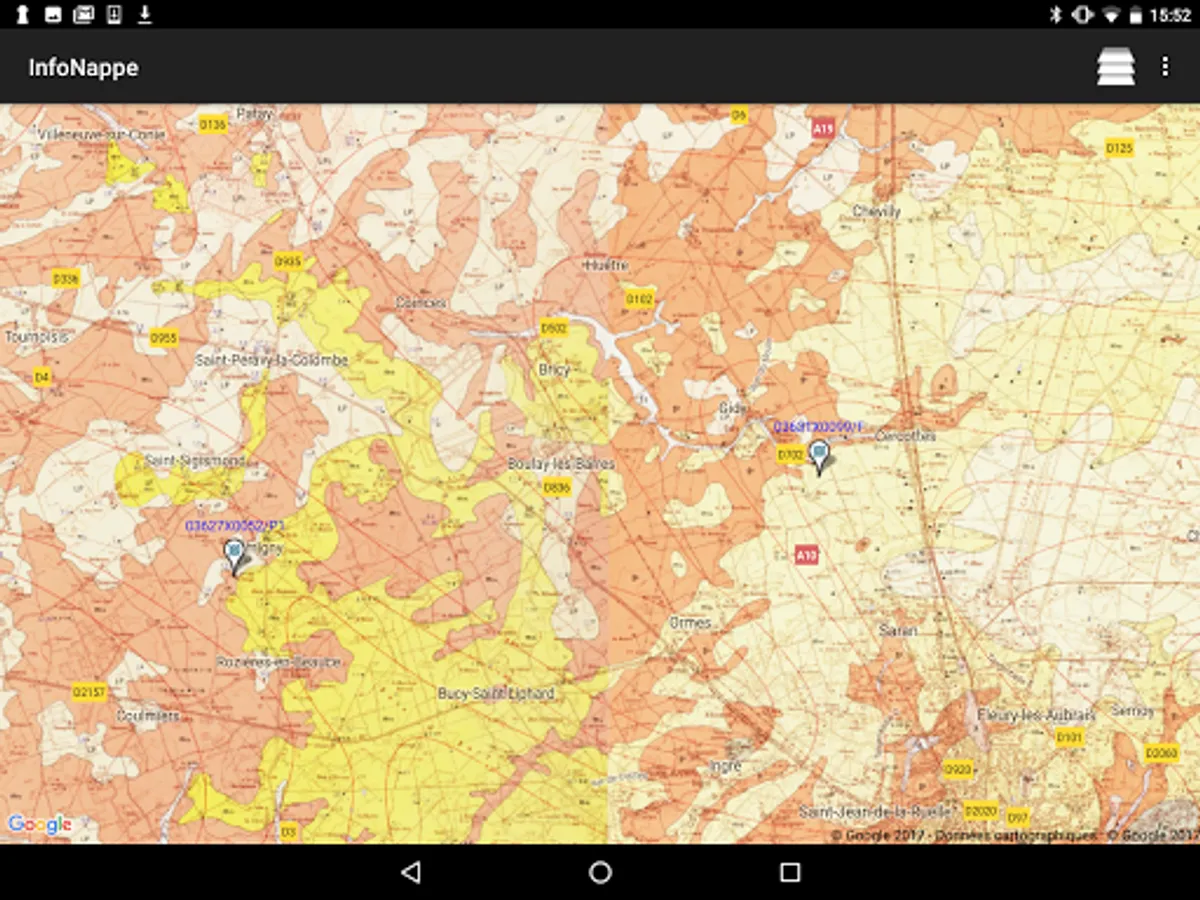
Task: Tap the D502 road badge
Action: coord(553,327)
